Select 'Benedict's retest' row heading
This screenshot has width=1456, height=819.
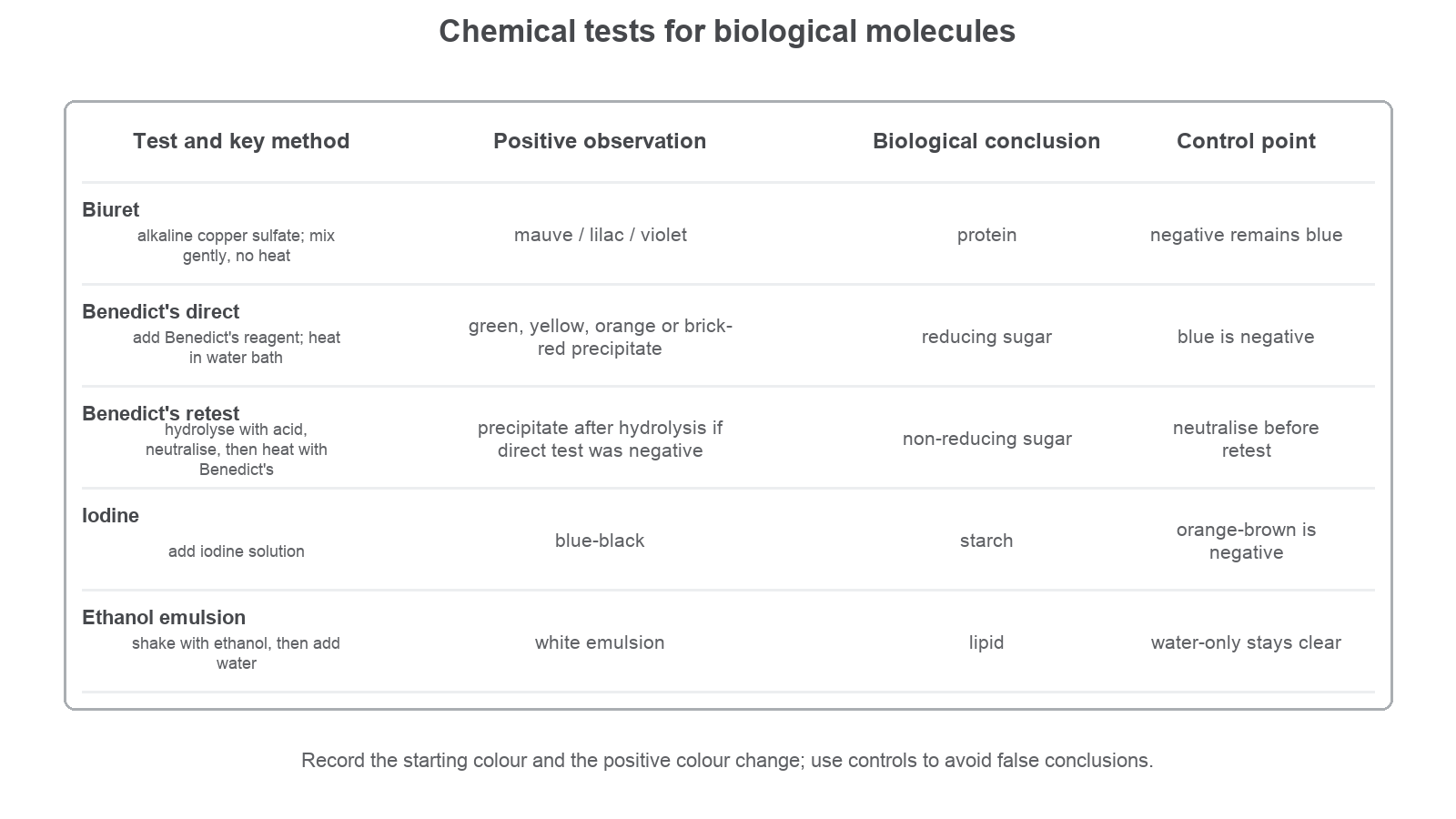pyautogui.click(x=160, y=414)
